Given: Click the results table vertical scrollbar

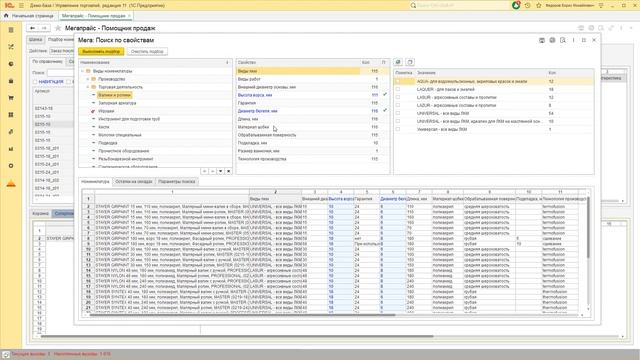Looking at the screenshot, I should (588, 227).
